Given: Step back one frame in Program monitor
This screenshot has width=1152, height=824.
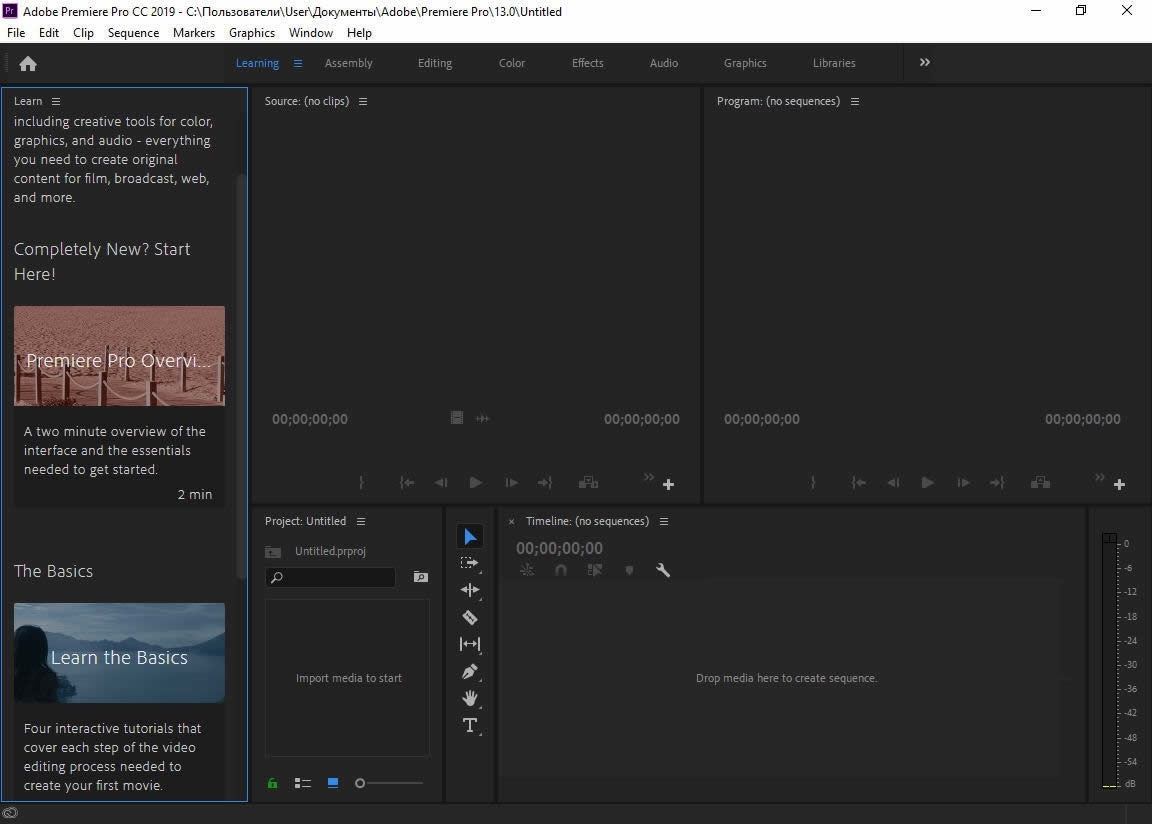Looking at the screenshot, I should click(893, 483).
